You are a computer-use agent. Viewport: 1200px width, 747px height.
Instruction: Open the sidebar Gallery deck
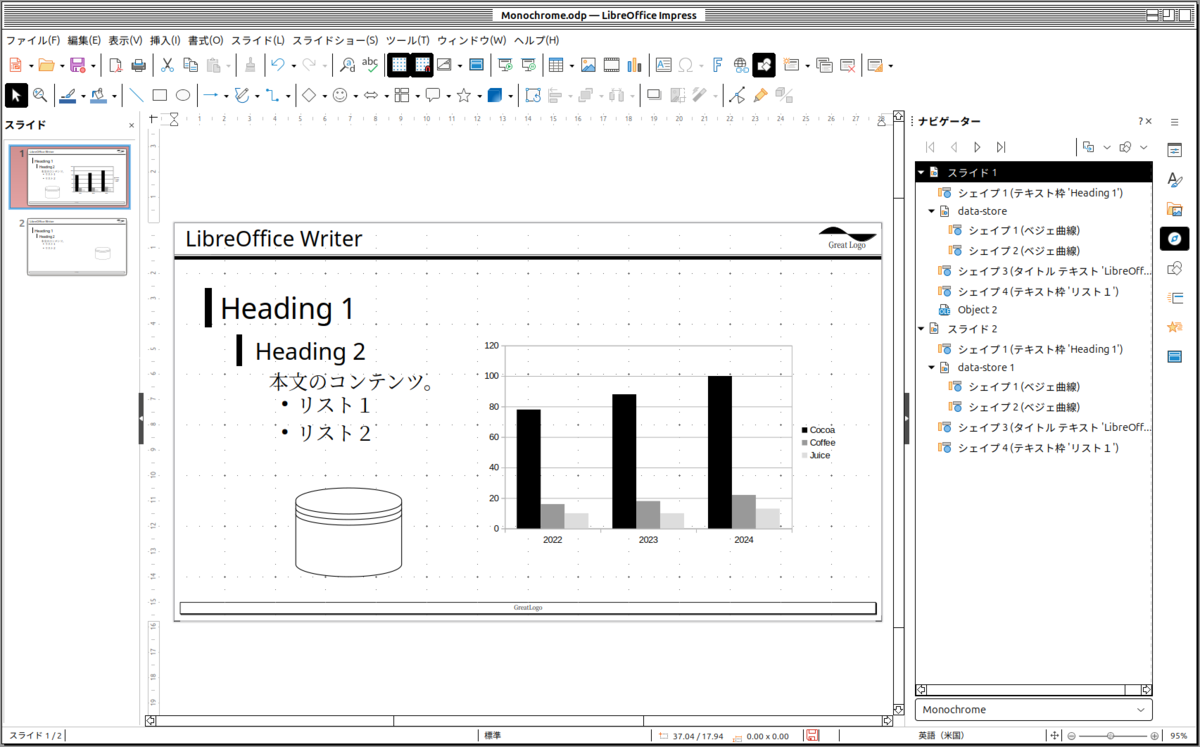coord(1175,209)
